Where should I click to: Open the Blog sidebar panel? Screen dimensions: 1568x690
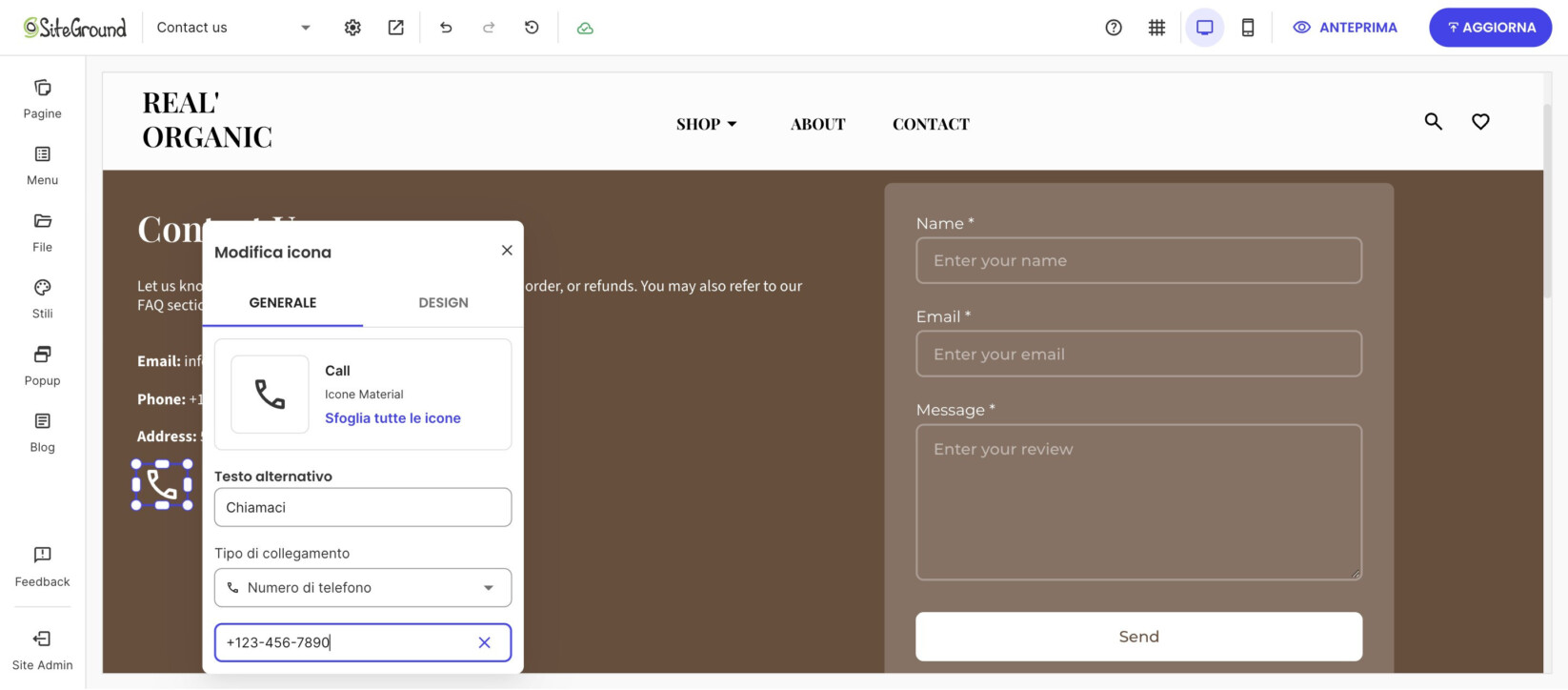point(42,433)
